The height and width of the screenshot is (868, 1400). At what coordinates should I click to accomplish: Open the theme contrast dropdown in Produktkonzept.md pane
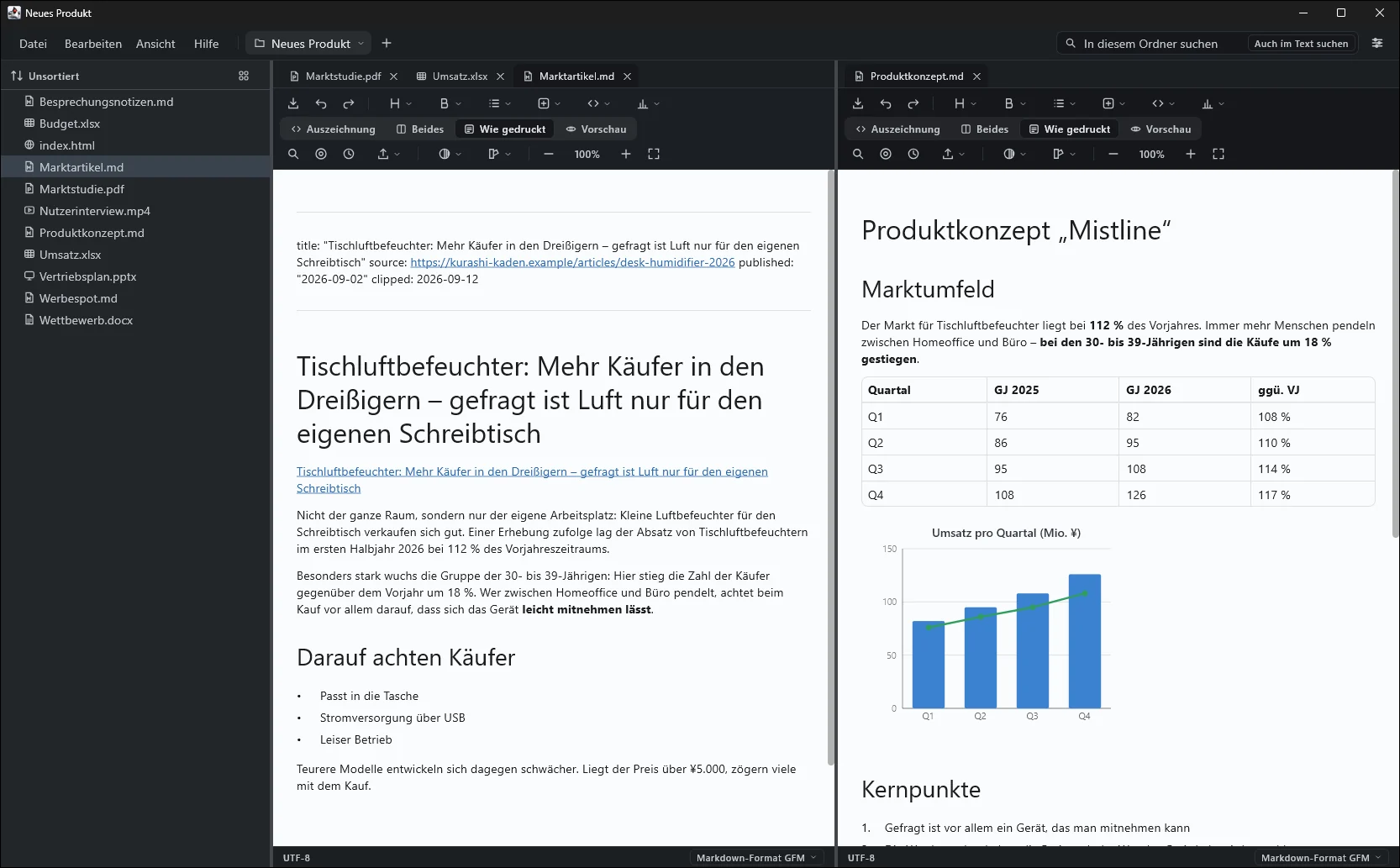(x=1014, y=154)
